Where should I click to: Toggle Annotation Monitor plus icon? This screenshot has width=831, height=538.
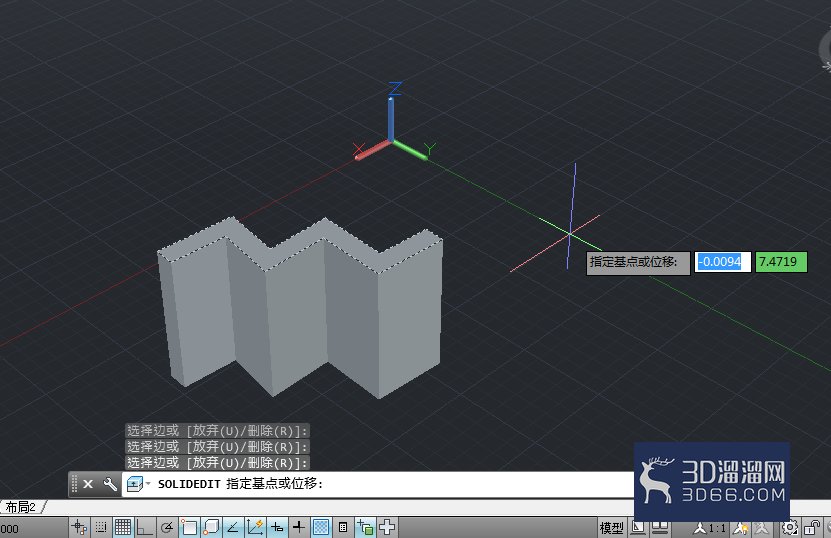[387, 527]
